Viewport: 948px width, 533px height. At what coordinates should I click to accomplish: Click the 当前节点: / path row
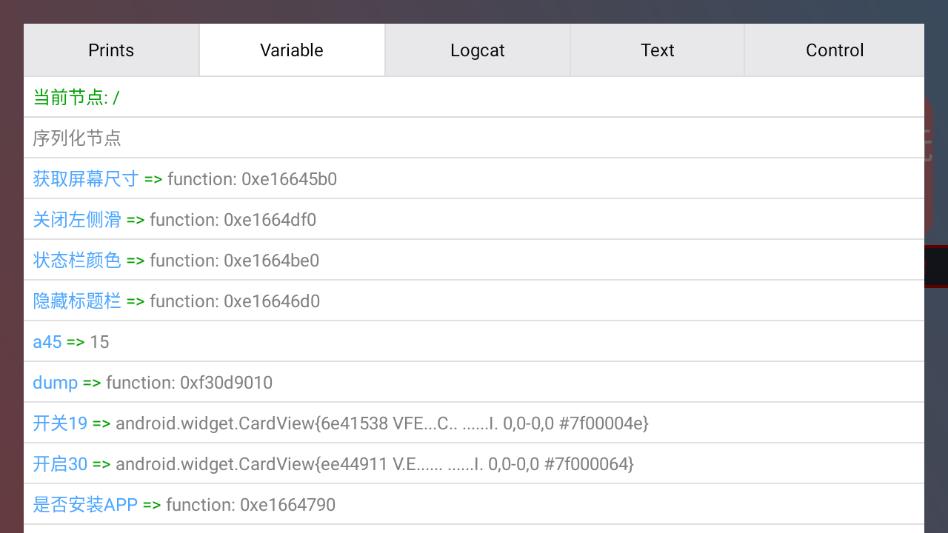coord(76,97)
